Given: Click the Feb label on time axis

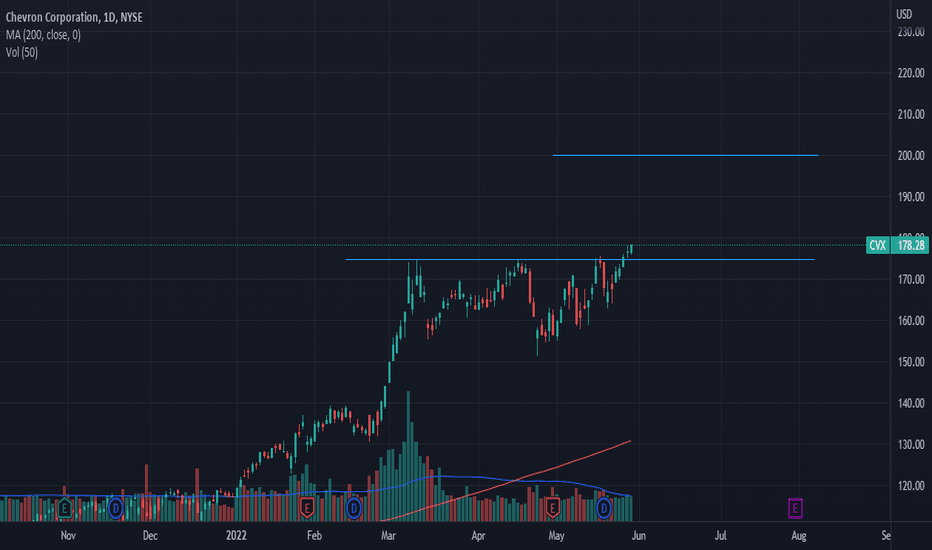Looking at the screenshot, I should 314,536.
